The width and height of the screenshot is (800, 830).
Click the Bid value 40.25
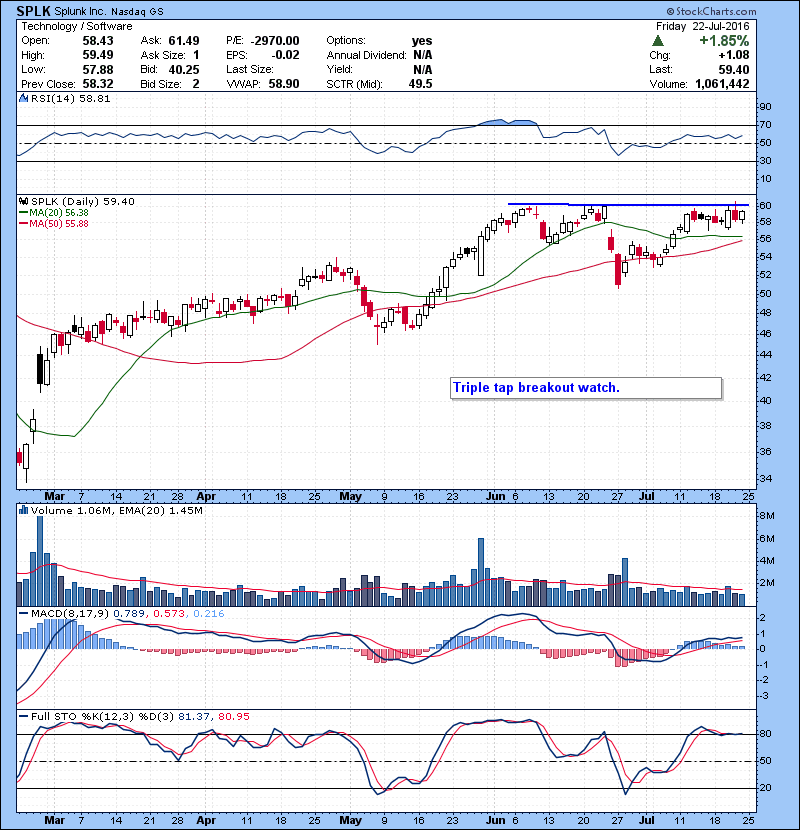pyautogui.click(x=184, y=69)
